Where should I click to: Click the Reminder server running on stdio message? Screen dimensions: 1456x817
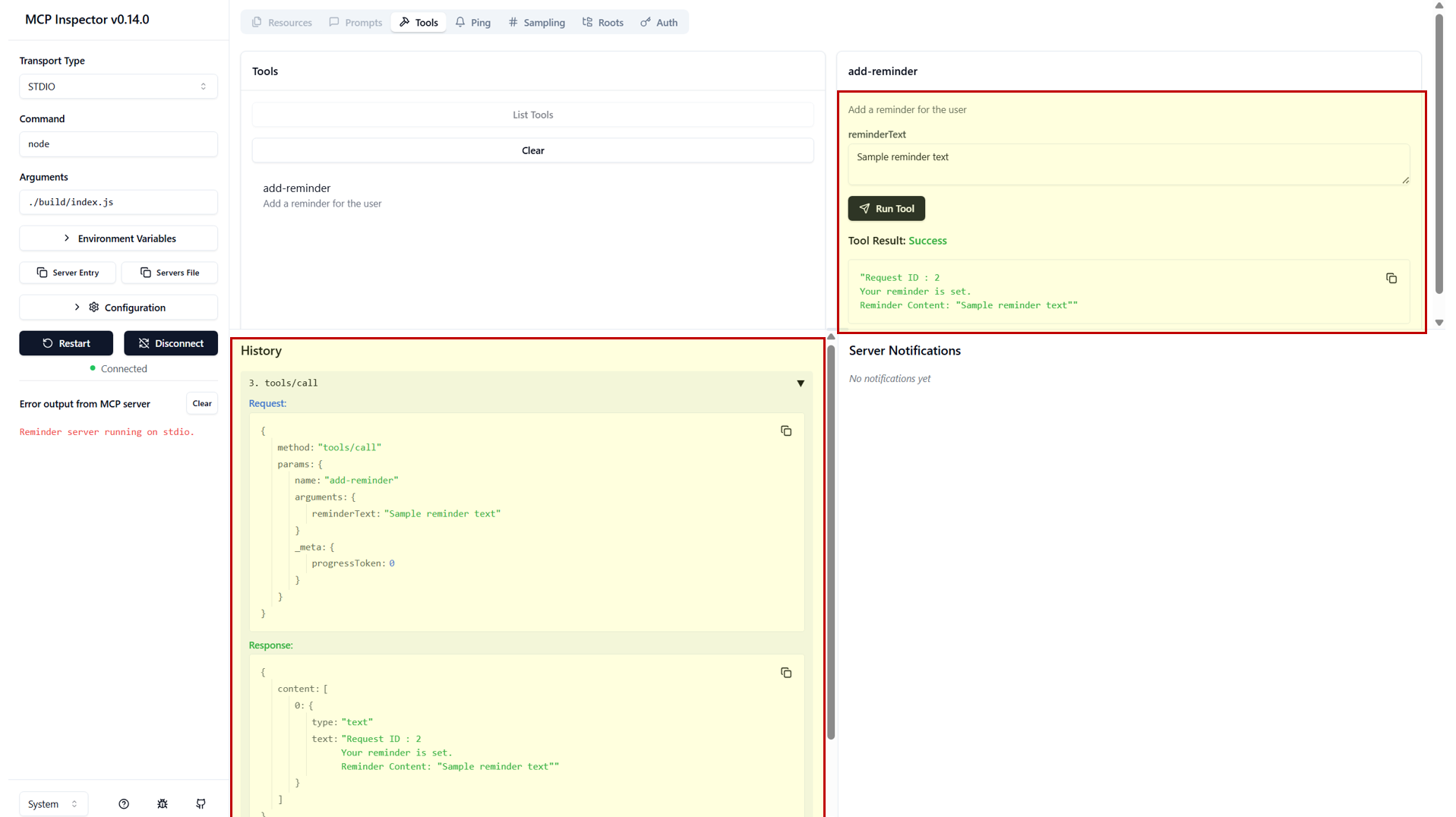point(107,432)
